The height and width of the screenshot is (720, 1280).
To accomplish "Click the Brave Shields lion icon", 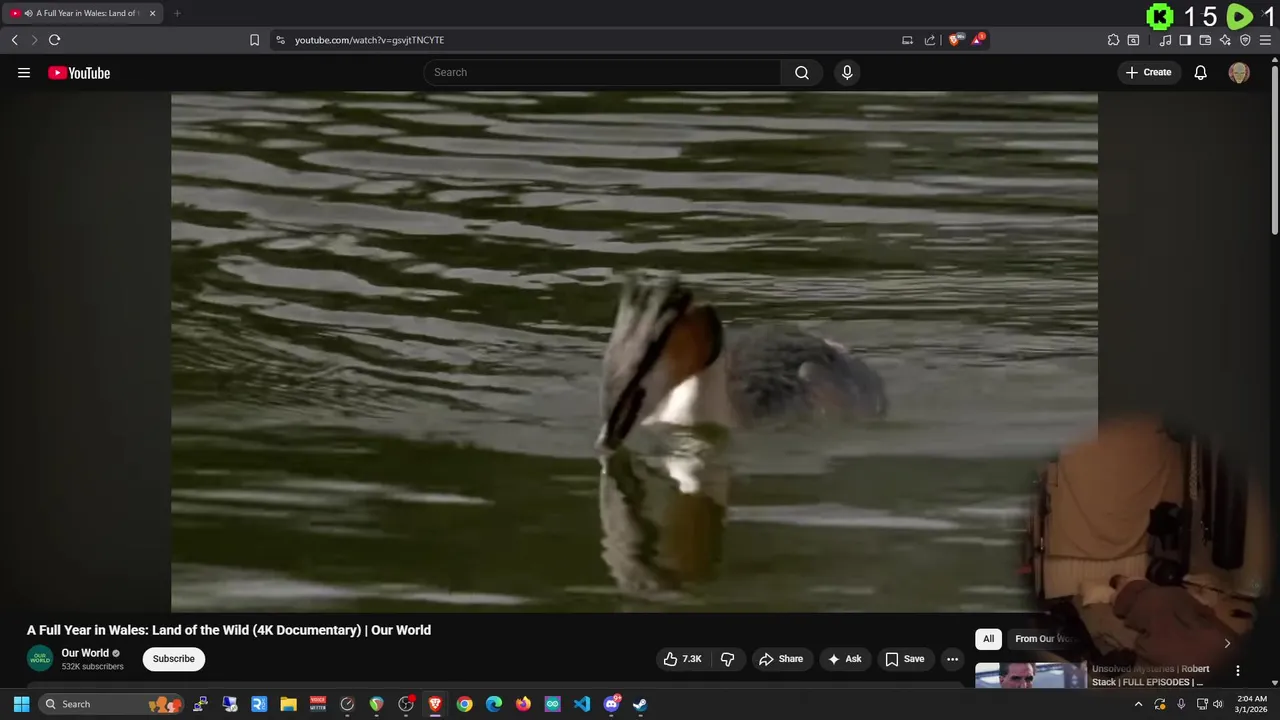I will [956, 40].
